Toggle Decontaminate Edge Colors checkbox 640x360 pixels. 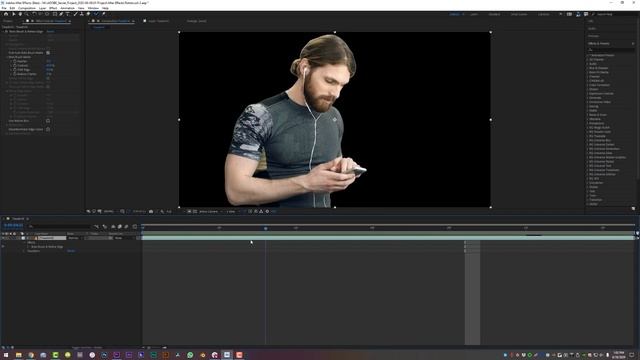tap(48, 129)
